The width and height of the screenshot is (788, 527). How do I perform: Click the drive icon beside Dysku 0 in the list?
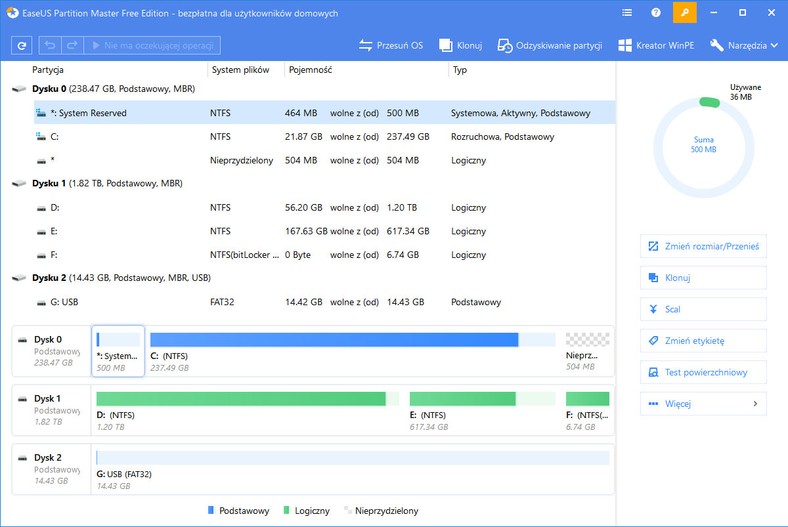click(19, 89)
